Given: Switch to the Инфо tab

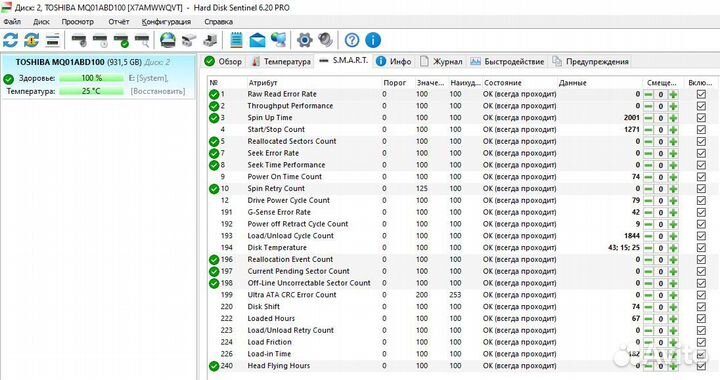Looking at the screenshot, I should (394, 61).
